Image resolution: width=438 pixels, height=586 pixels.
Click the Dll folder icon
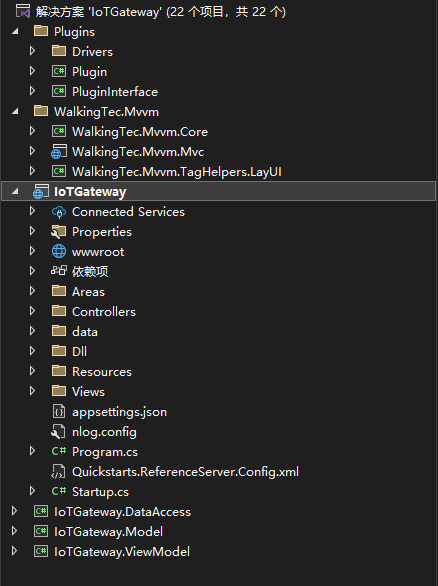click(x=59, y=351)
